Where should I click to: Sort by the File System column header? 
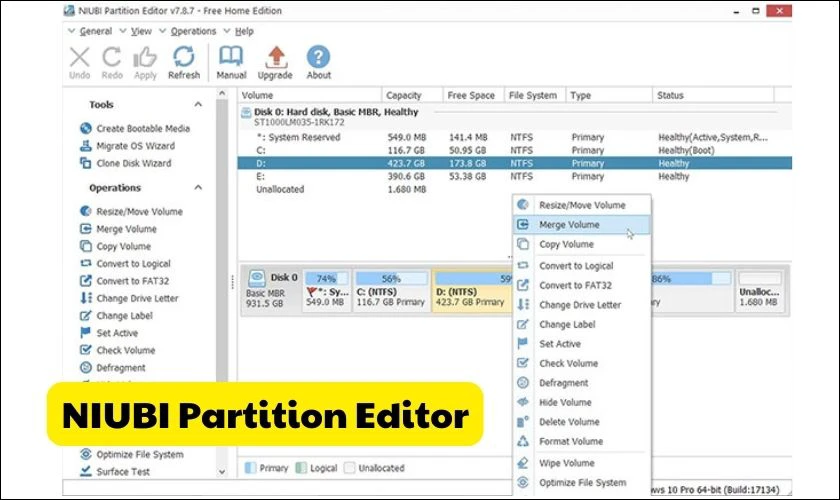535,95
